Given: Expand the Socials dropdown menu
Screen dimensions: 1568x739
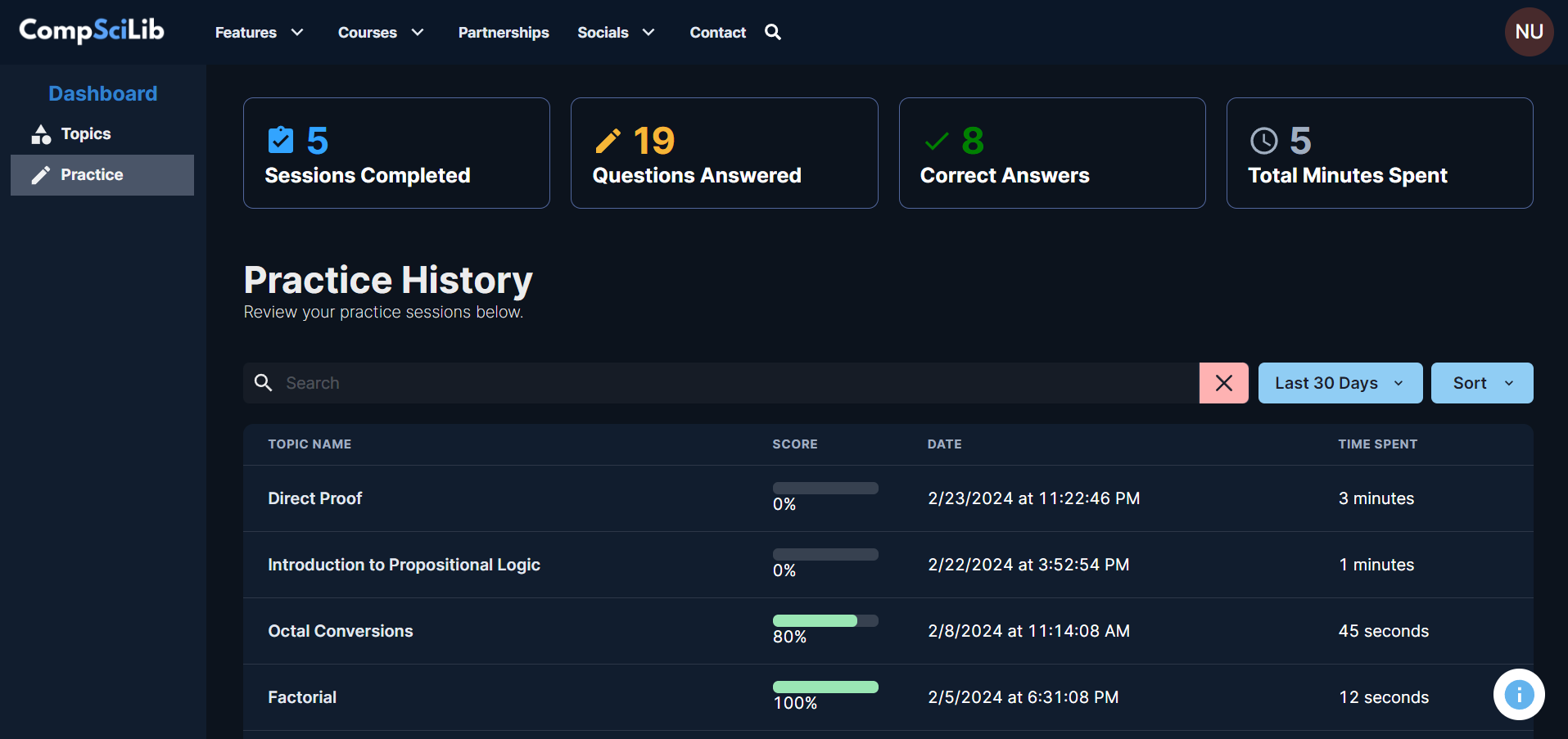Looking at the screenshot, I should click(x=616, y=33).
